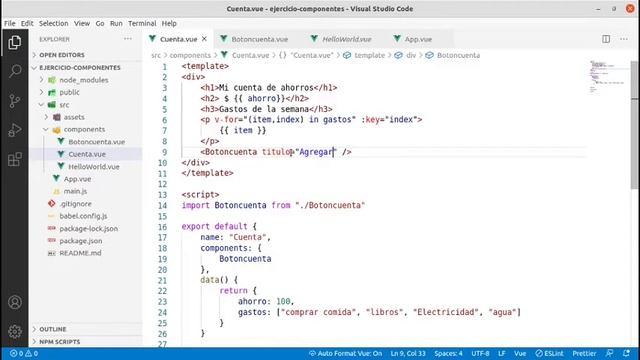Click the ESLint status item
The height and width of the screenshot is (360, 640).
tap(549, 353)
